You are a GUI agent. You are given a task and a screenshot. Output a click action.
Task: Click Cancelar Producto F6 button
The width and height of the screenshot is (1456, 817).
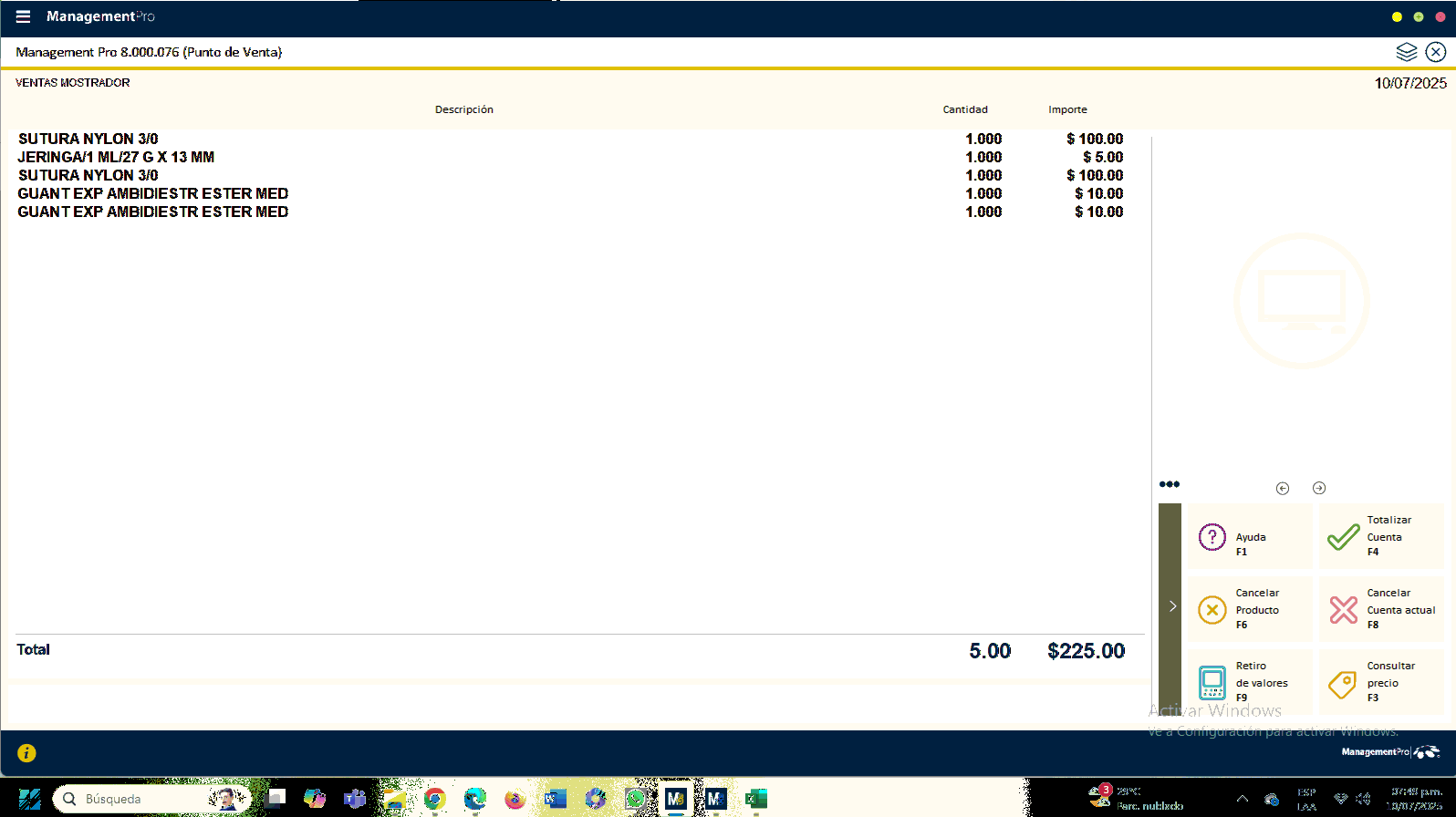click(1250, 609)
